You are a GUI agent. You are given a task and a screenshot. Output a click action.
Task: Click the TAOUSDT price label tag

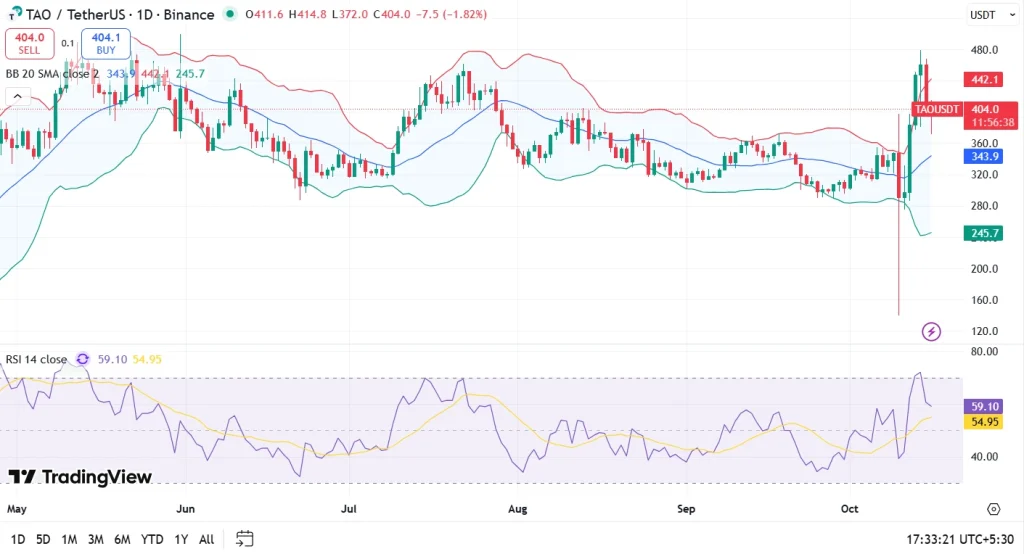(x=937, y=109)
